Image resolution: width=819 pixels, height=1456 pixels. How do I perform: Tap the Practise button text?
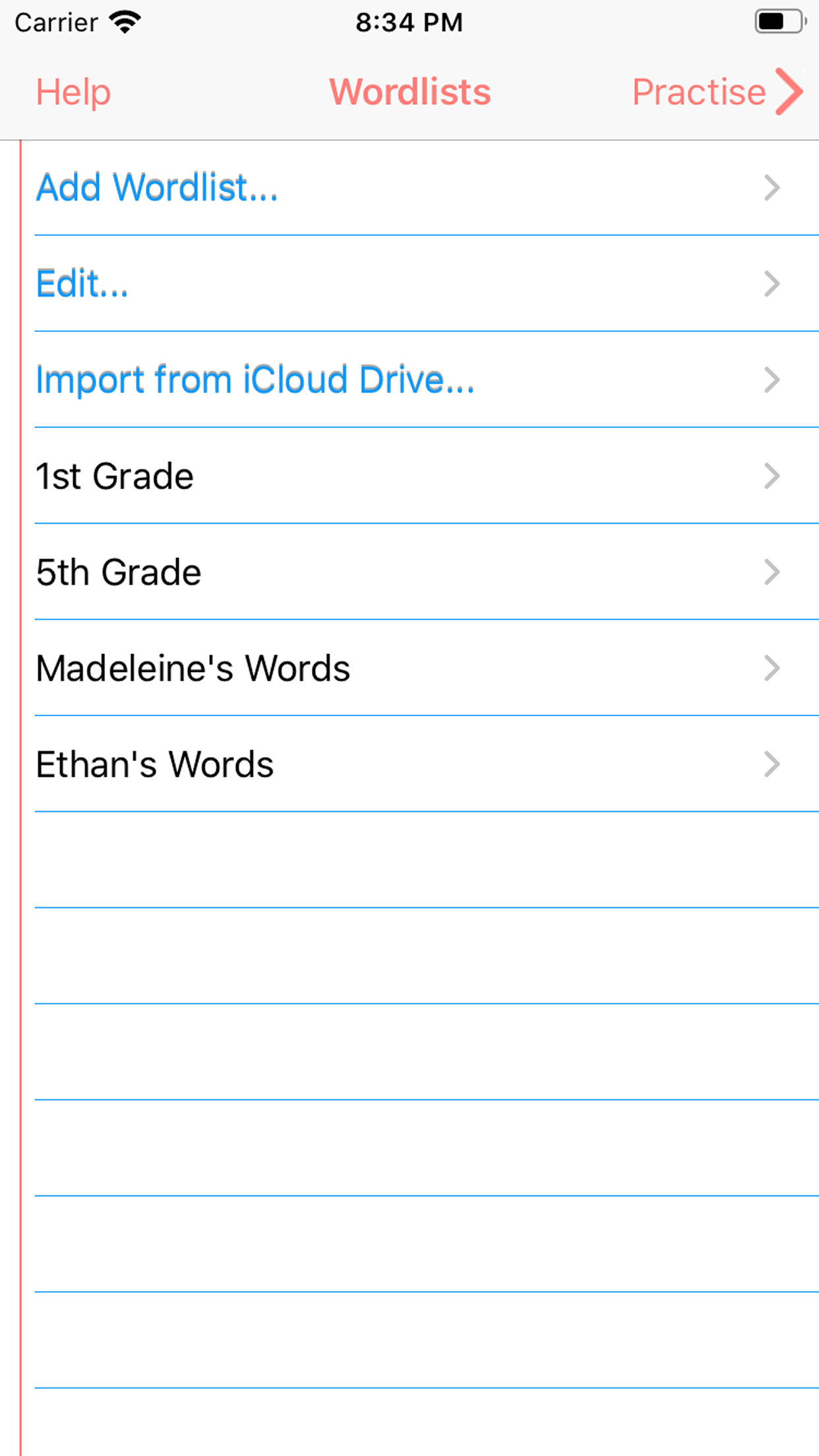(699, 92)
